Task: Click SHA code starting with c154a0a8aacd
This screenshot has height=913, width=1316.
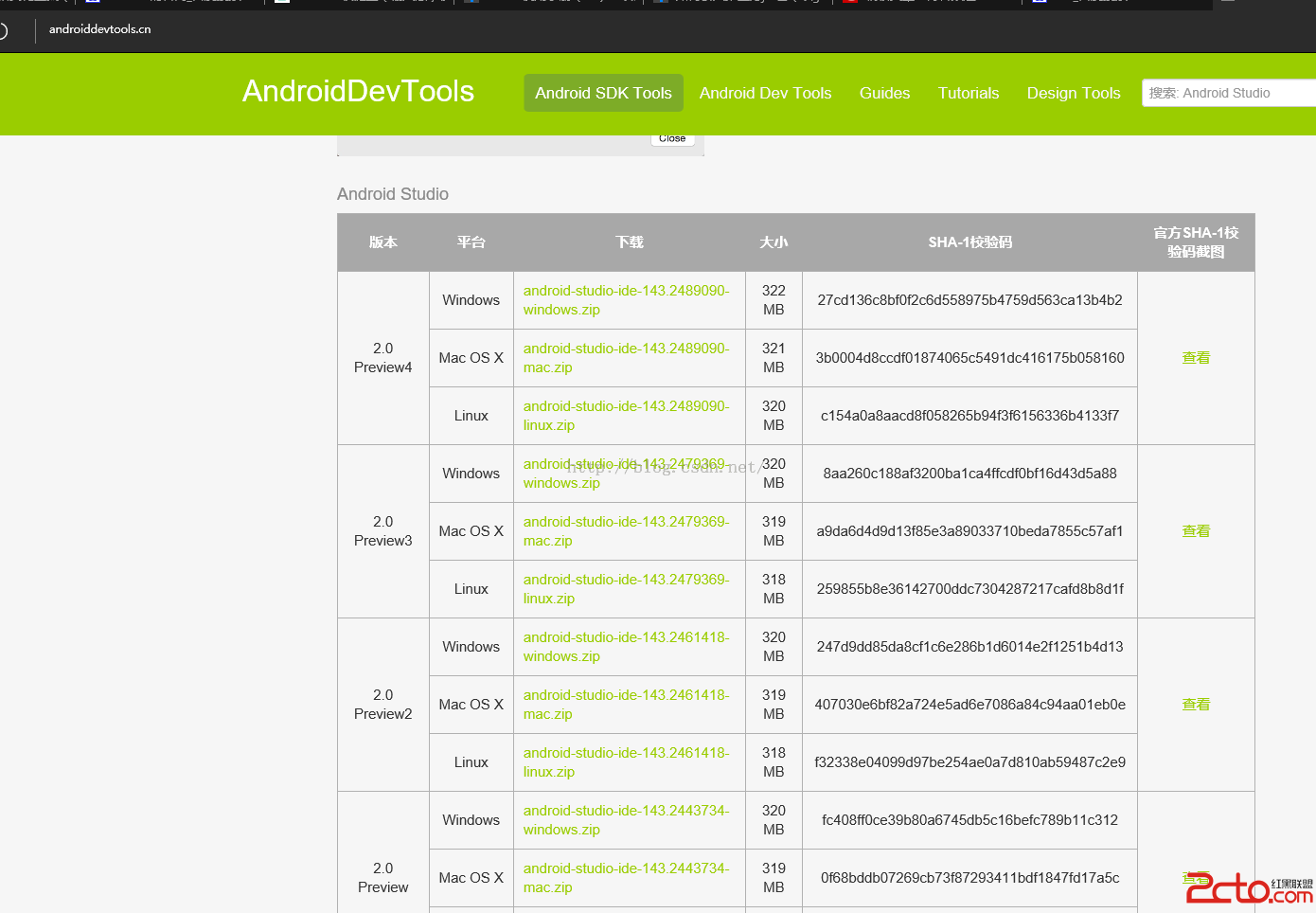Action: point(969,416)
